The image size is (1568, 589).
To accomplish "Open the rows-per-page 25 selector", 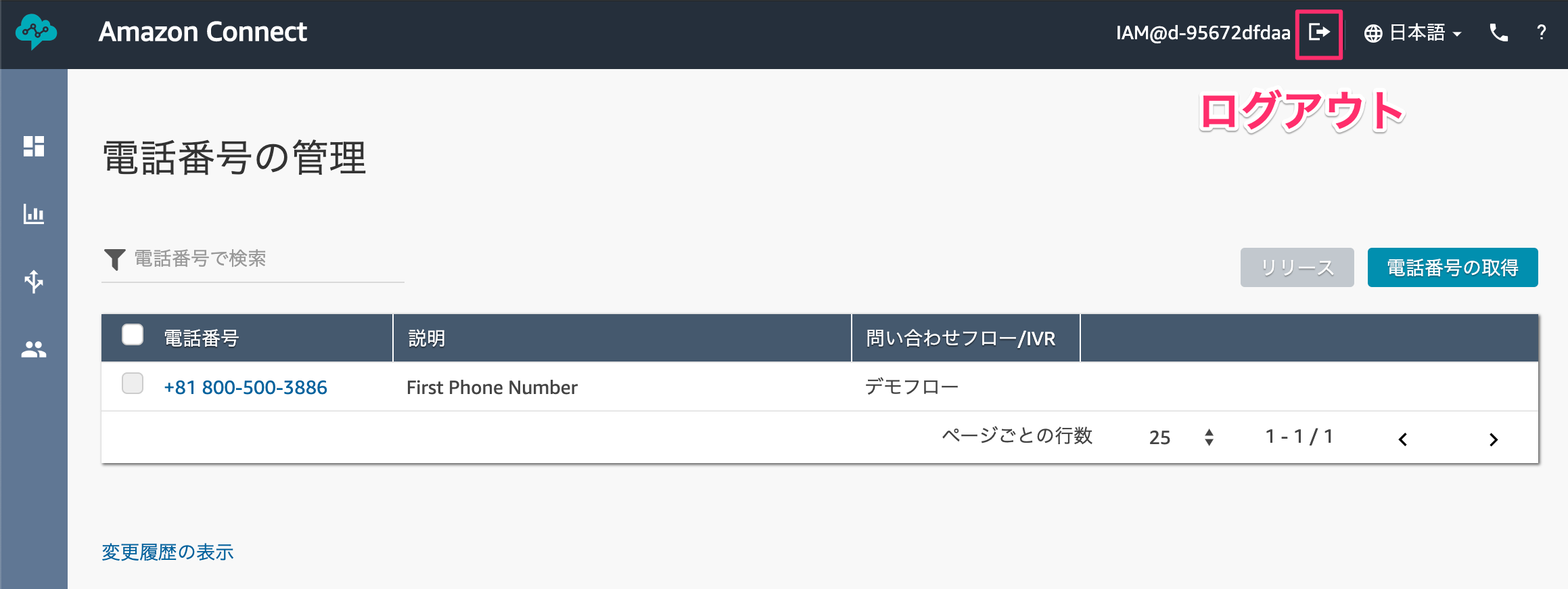I will (x=1182, y=437).
